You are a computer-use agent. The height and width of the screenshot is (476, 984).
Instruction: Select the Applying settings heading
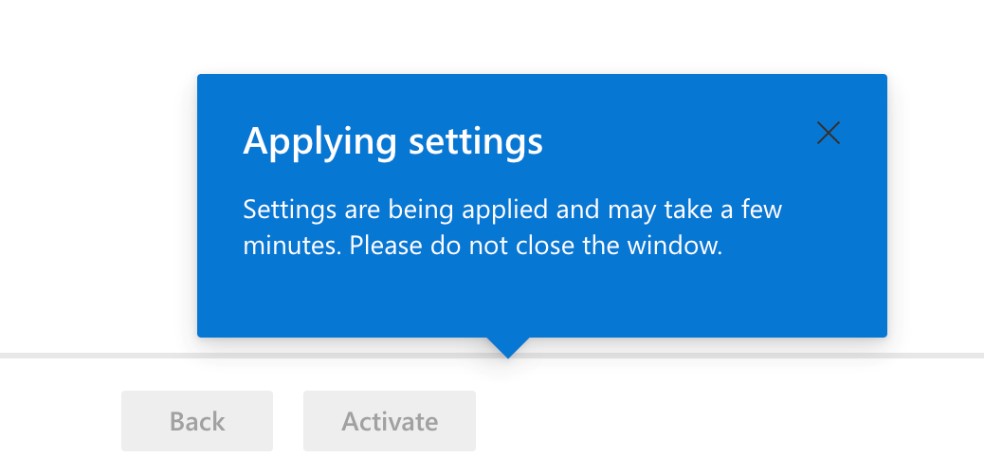click(393, 142)
